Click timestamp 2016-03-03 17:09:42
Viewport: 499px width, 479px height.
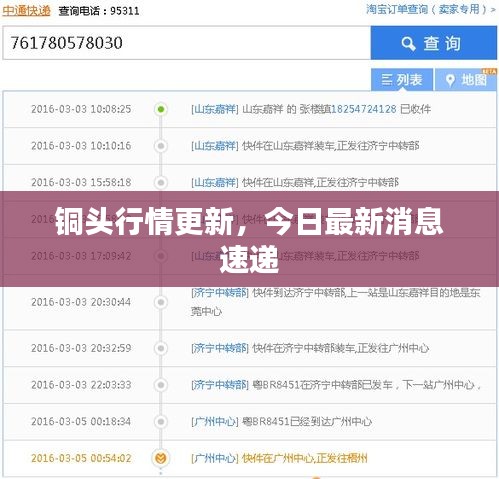[81, 256]
